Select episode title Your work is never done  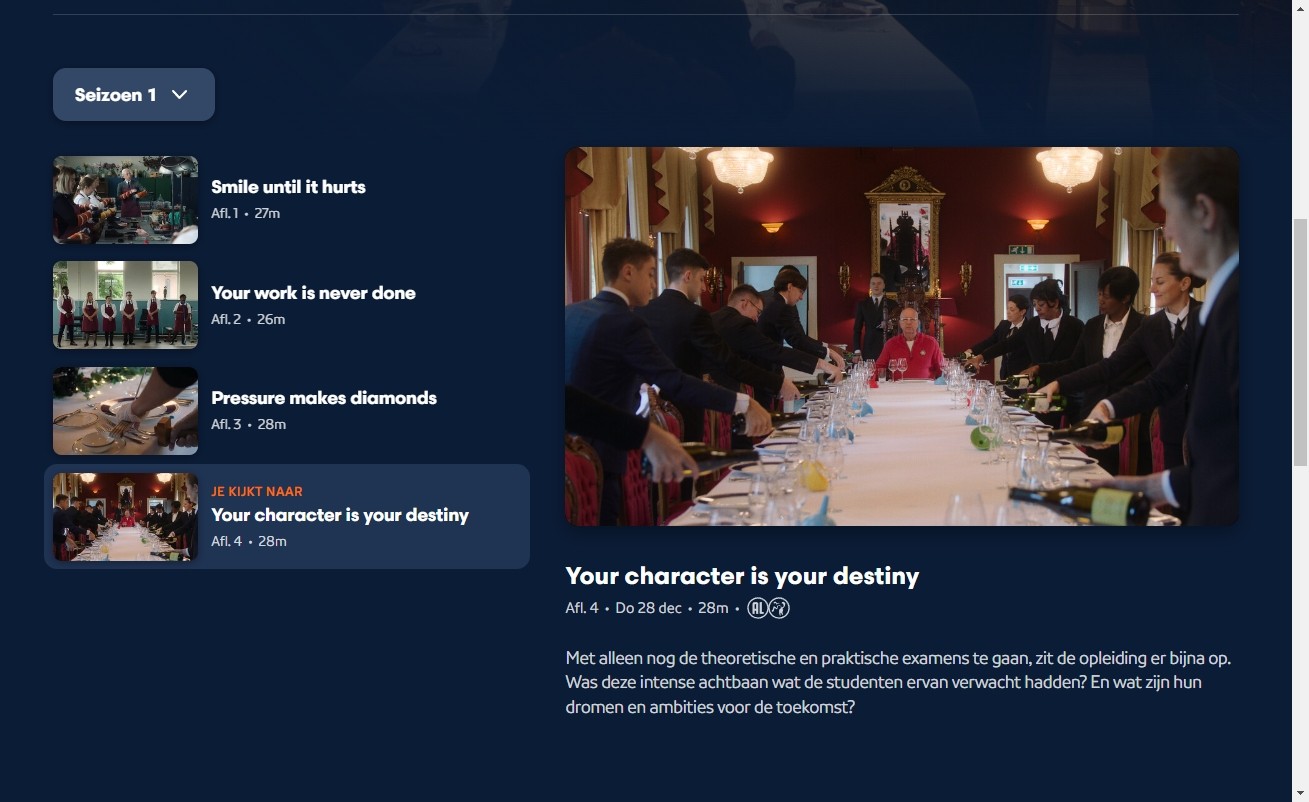tap(313, 293)
